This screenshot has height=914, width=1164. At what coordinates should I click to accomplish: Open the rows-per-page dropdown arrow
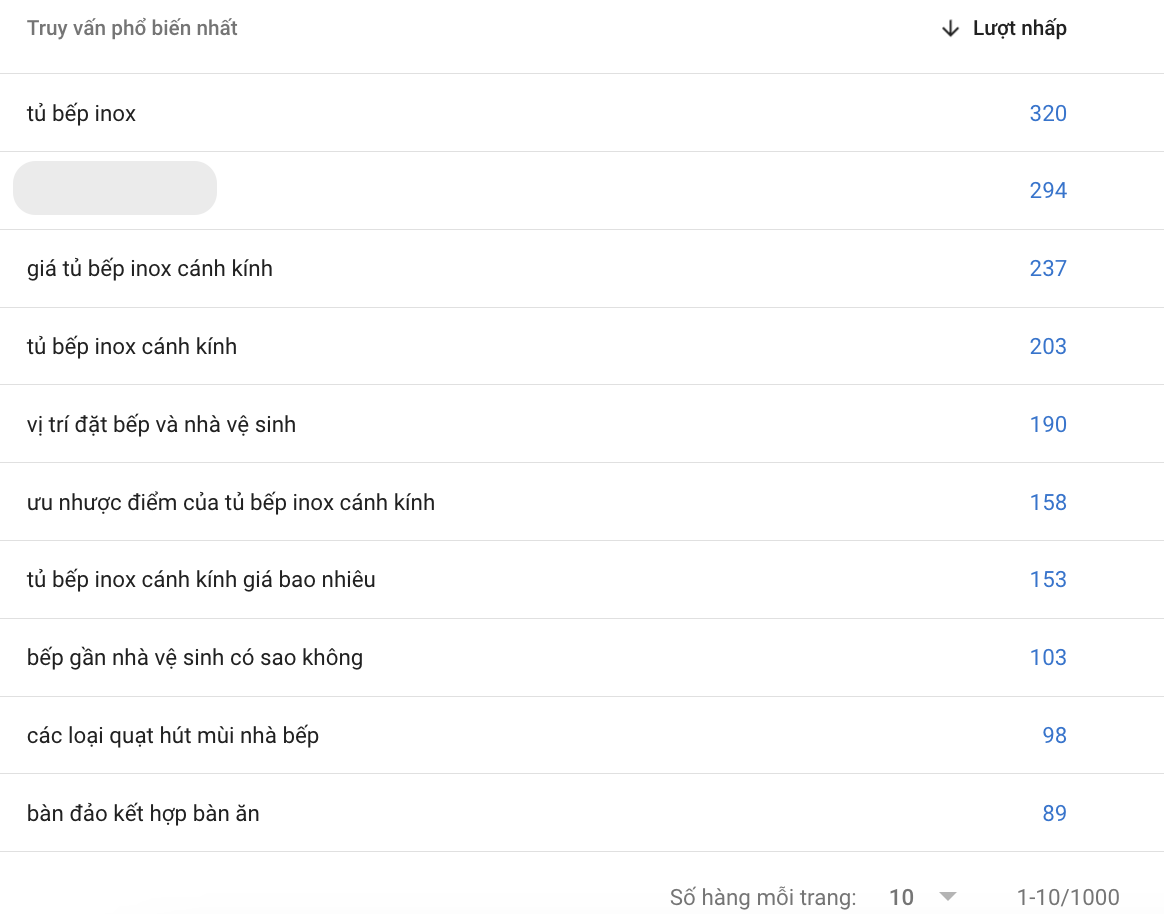948,896
